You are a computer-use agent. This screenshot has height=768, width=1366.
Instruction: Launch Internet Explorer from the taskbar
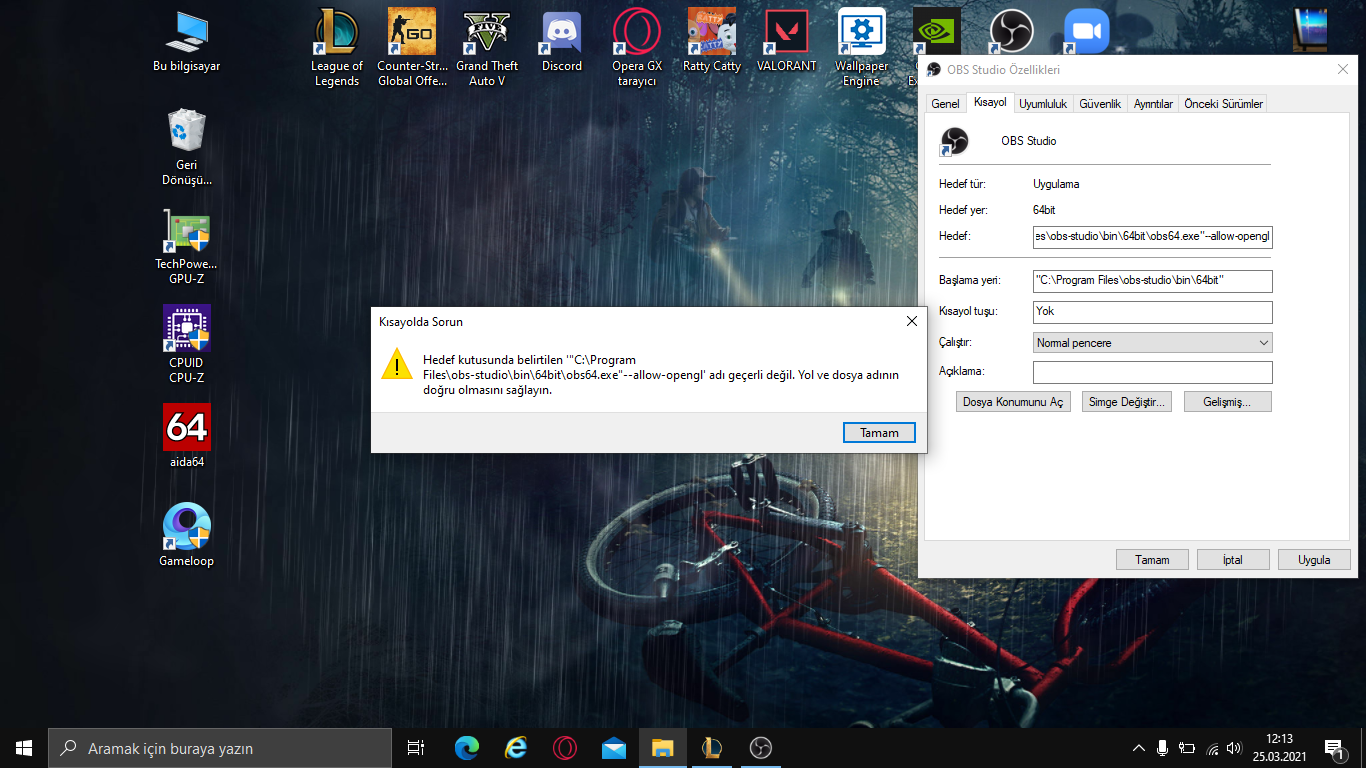click(516, 748)
